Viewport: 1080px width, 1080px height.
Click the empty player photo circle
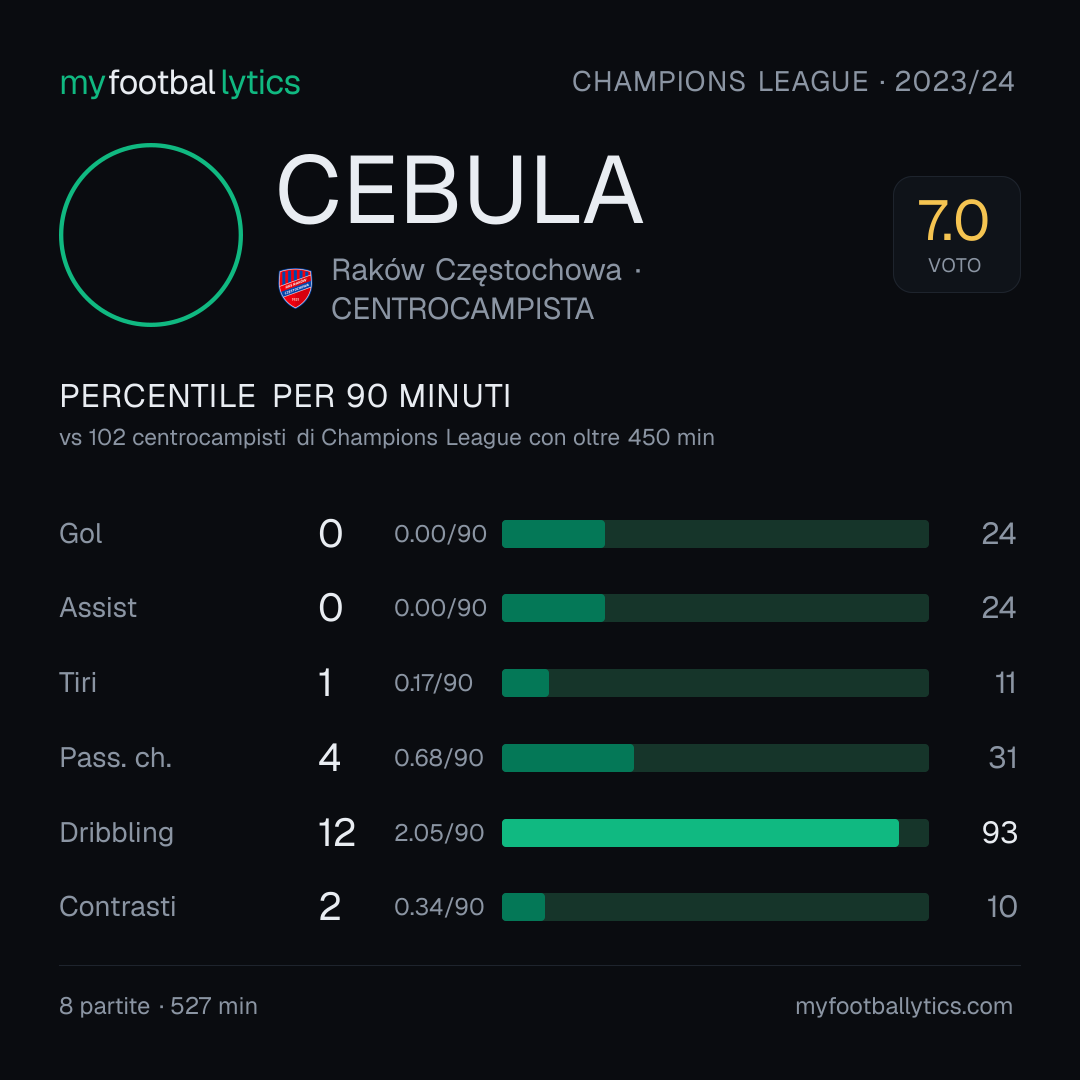[151, 235]
